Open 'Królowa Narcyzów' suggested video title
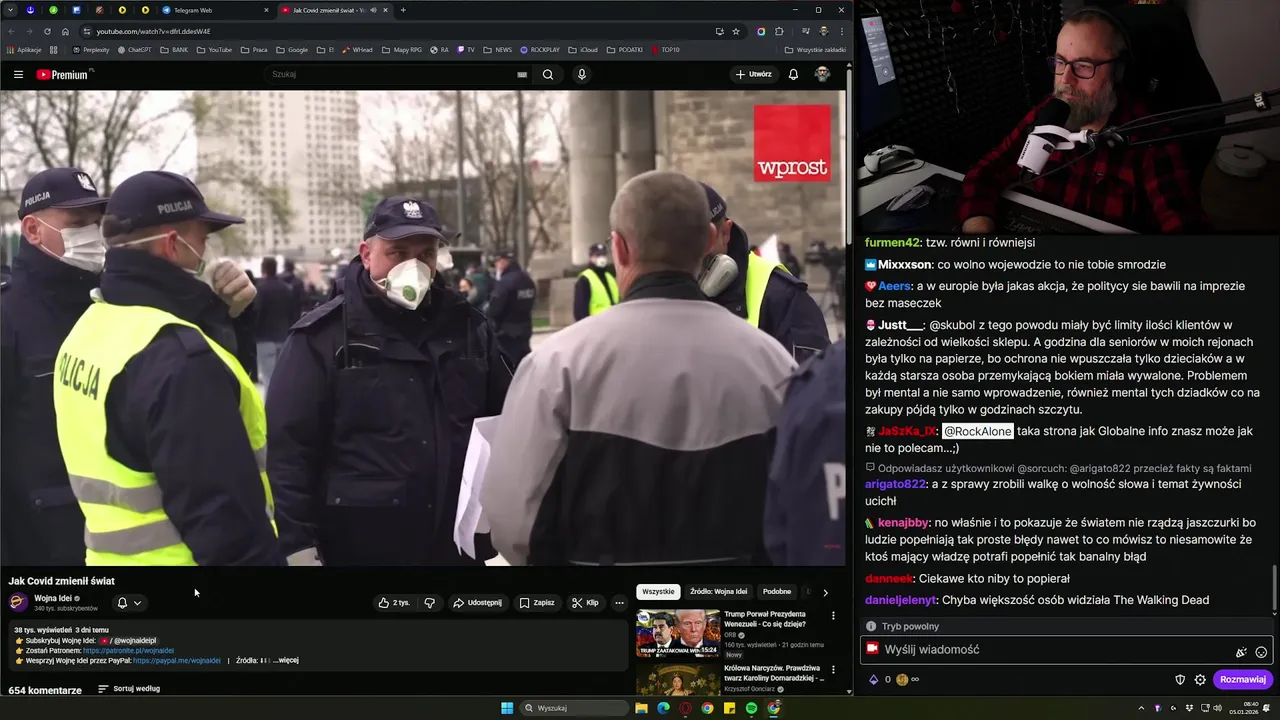This screenshot has width=1280, height=720. tap(773, 673)
